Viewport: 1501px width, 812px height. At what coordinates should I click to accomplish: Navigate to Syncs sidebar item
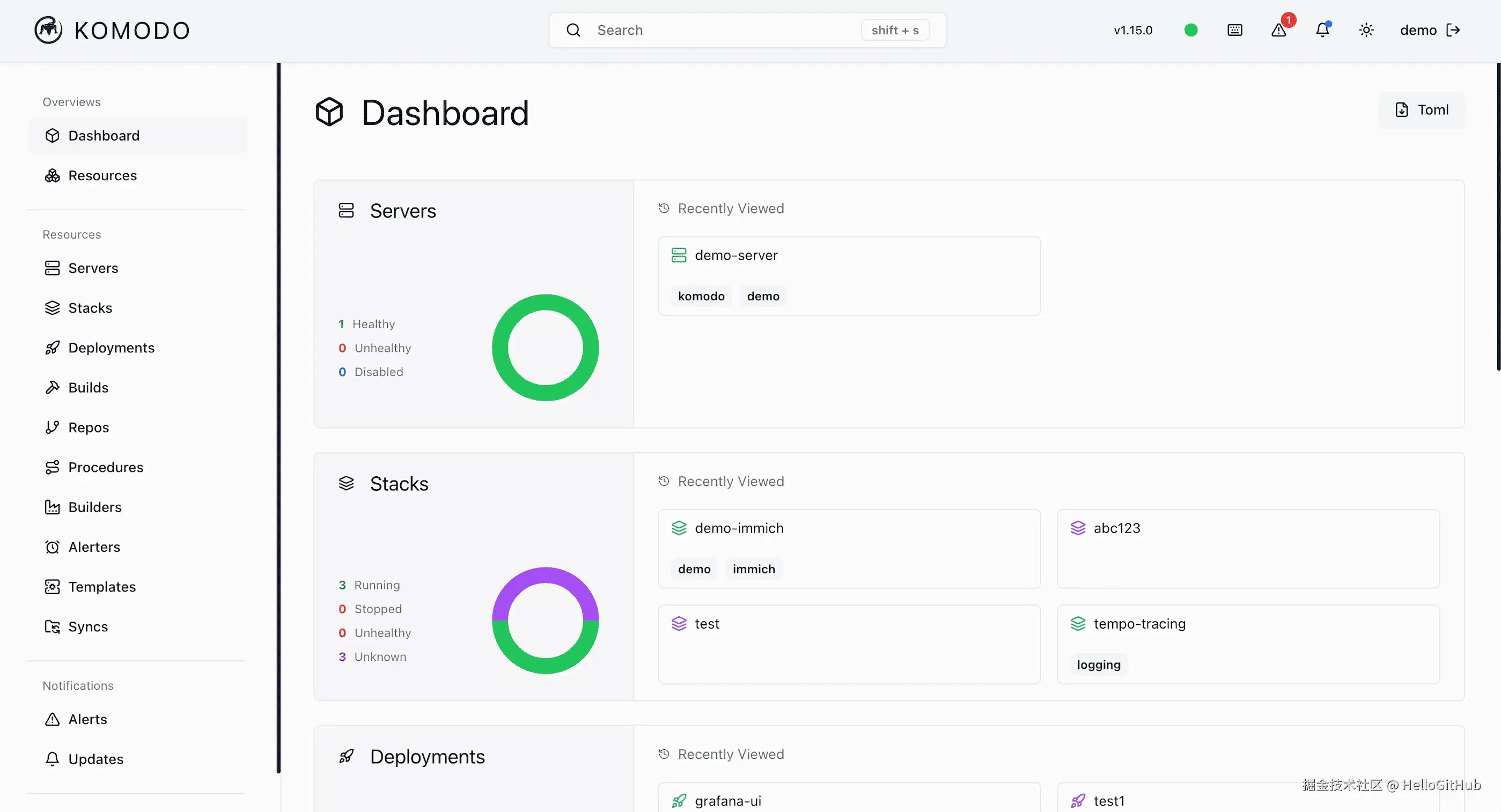click(x=88, y=626)
